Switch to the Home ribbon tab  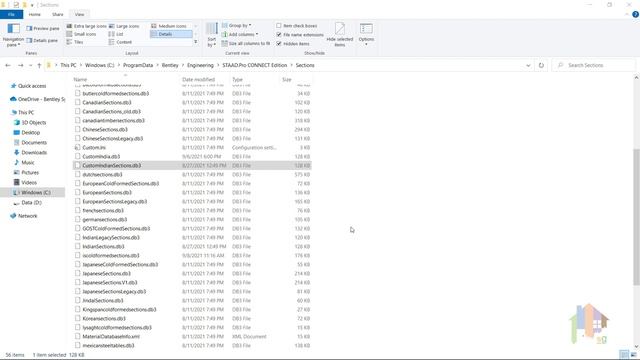coord(34,14)
